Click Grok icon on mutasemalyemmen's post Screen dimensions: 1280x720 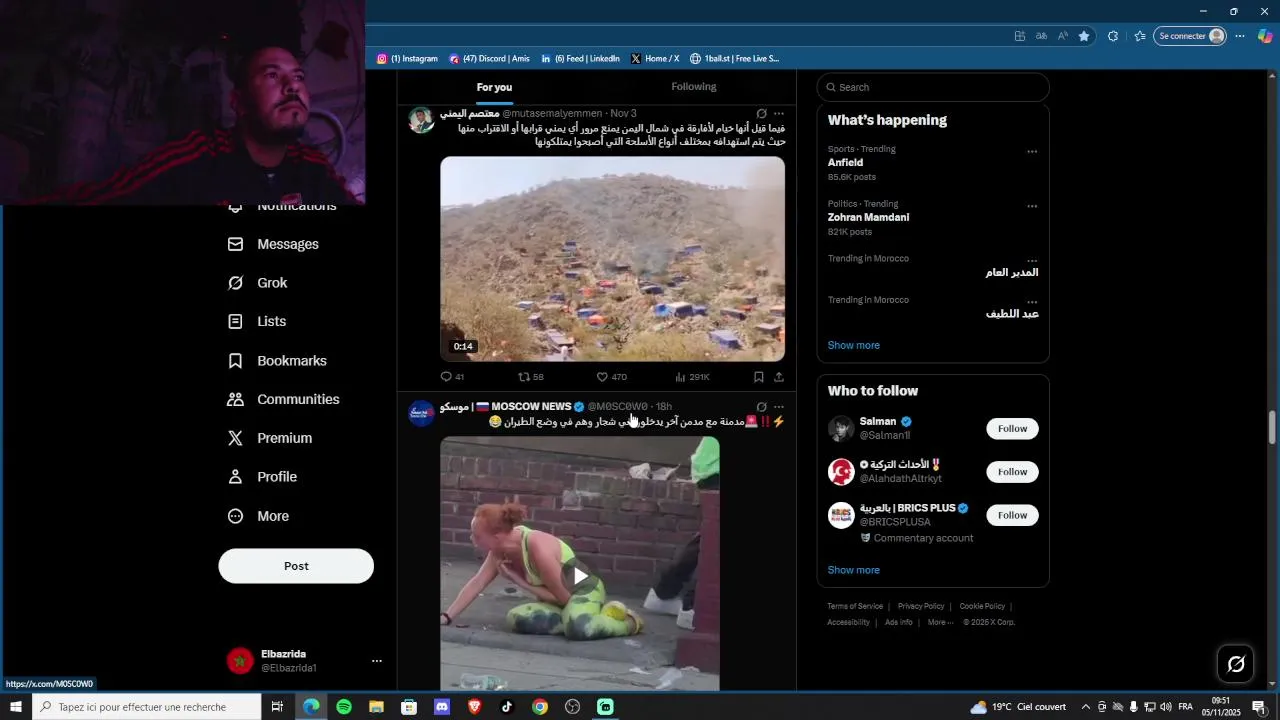tap(762, 114)
